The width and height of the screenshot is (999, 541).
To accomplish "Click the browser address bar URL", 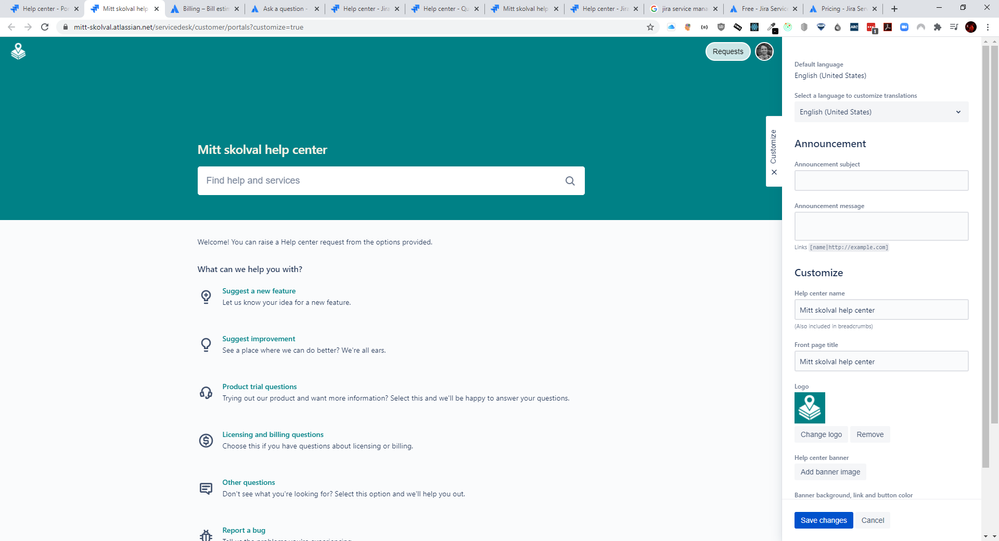I will click(188, 27).
